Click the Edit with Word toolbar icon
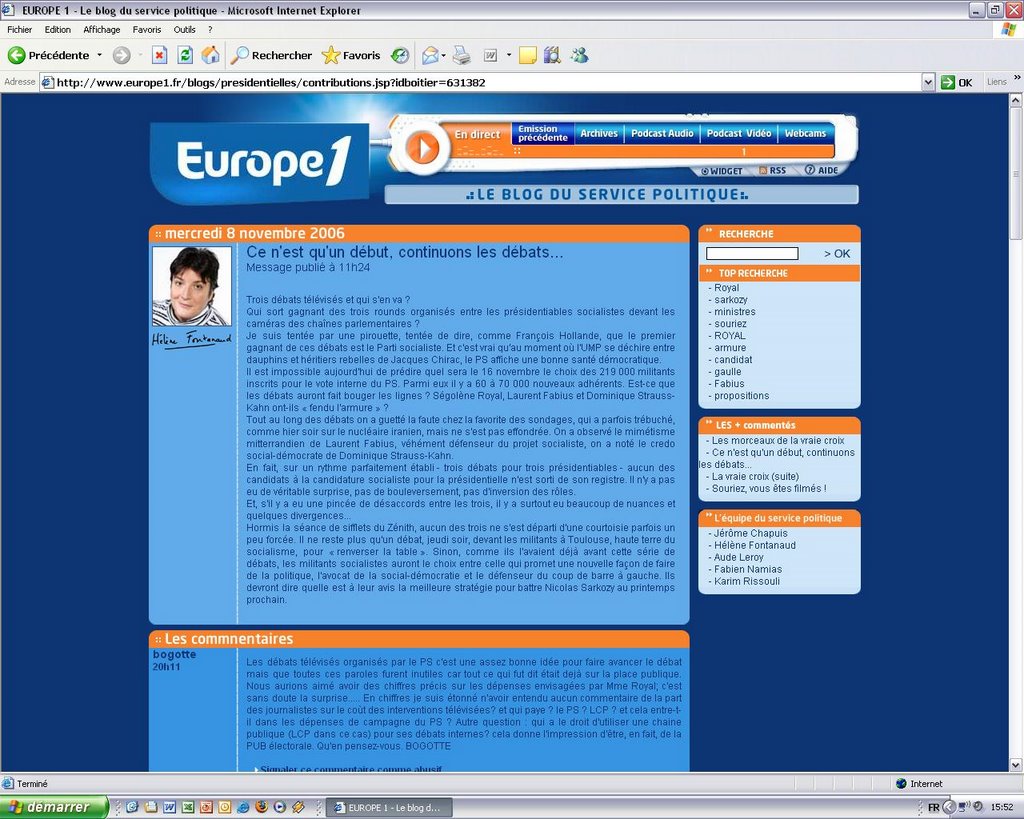The height and width of the screenshot is (819, 1024). [x=490, y=56]
